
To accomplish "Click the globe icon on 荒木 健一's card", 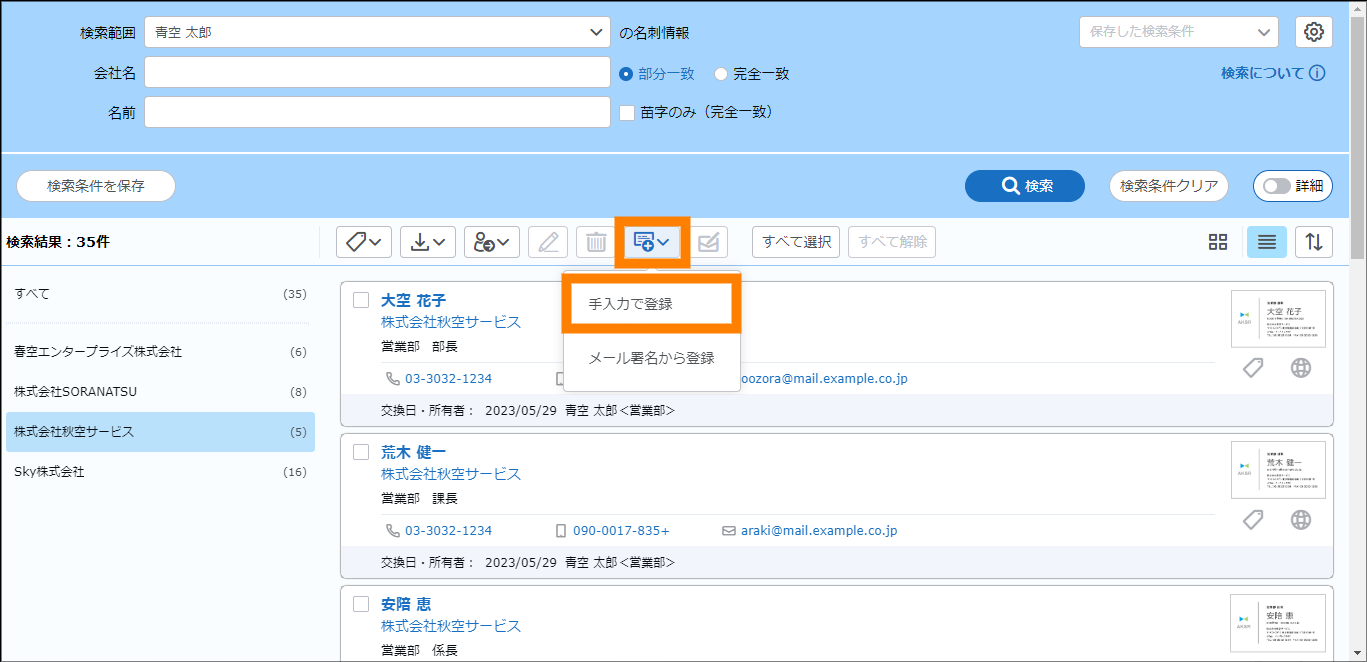I will pyautogui.click(x=1300, y=520).
